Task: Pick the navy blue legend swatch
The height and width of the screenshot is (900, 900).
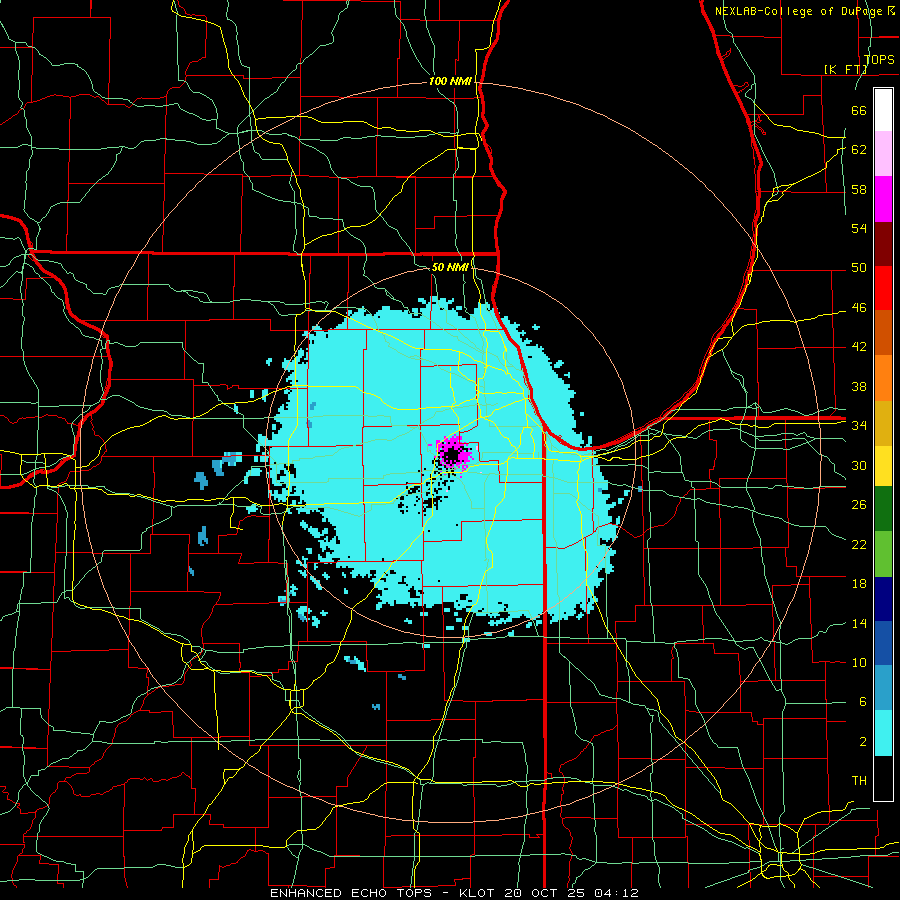Action: (883, 599)
